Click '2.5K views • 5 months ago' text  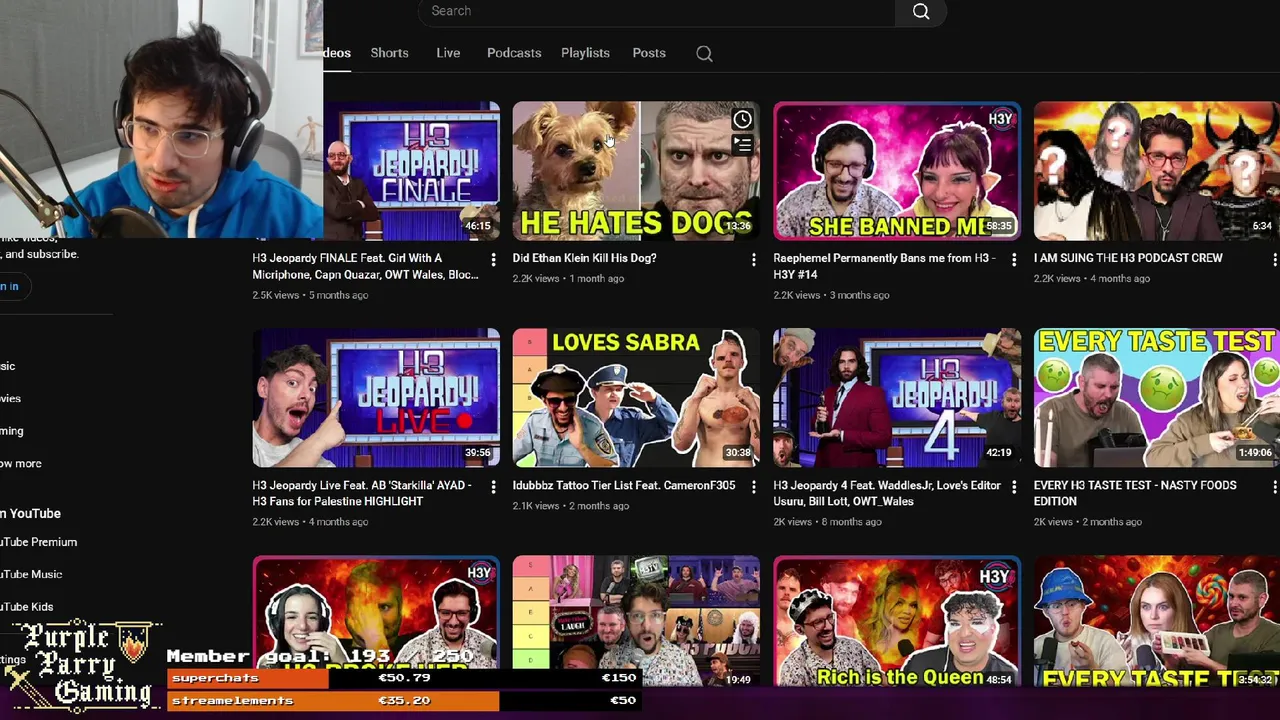coord(310,295)
